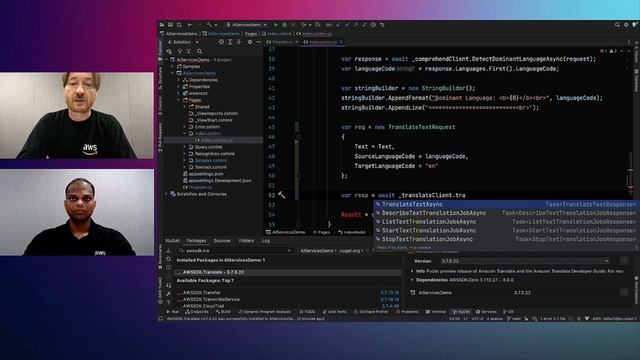Click the Locate File target icon in Solution panel
Viewport: 640px width, 360px height.
(x=221, y=42)
